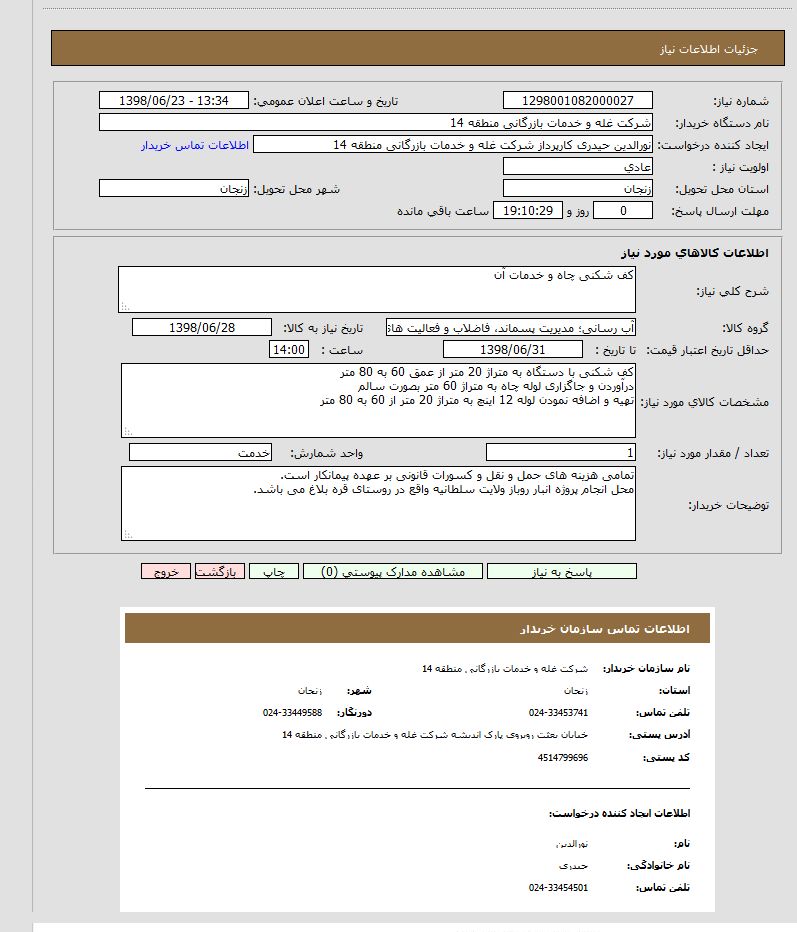Select the اولویت نیاز field showing عادی
The width and height of the screenshot is (797, 932).
point(577,166)
